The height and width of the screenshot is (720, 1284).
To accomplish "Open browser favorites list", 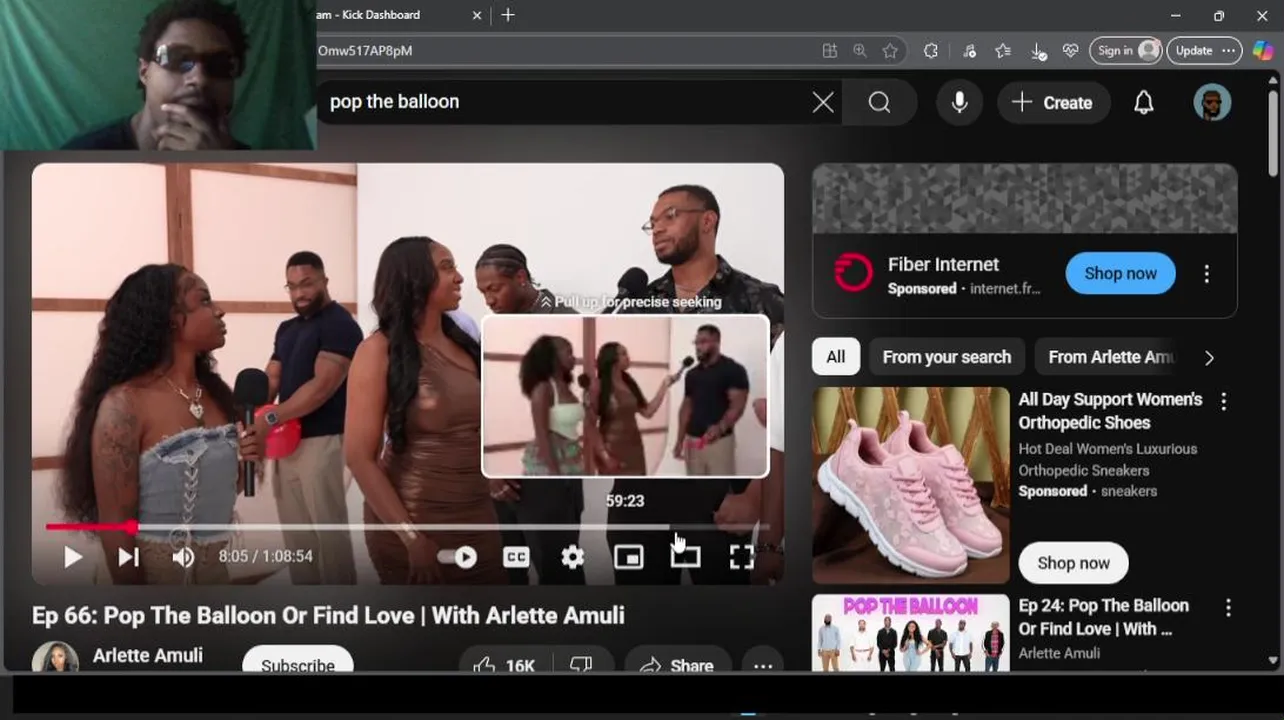I will (x=1003, y=51).
